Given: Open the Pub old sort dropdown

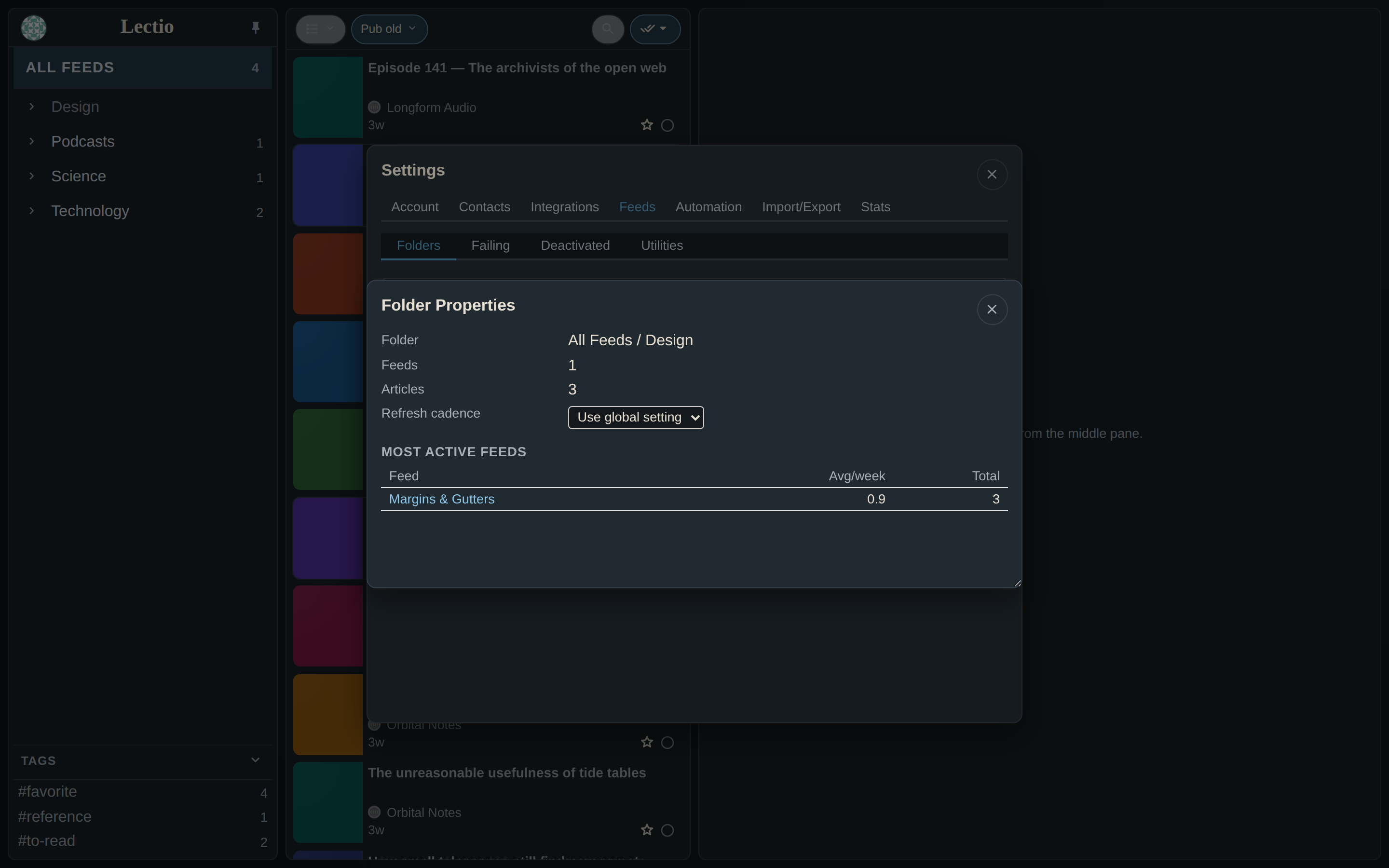Looking at the screenshot, I should 389,29.
